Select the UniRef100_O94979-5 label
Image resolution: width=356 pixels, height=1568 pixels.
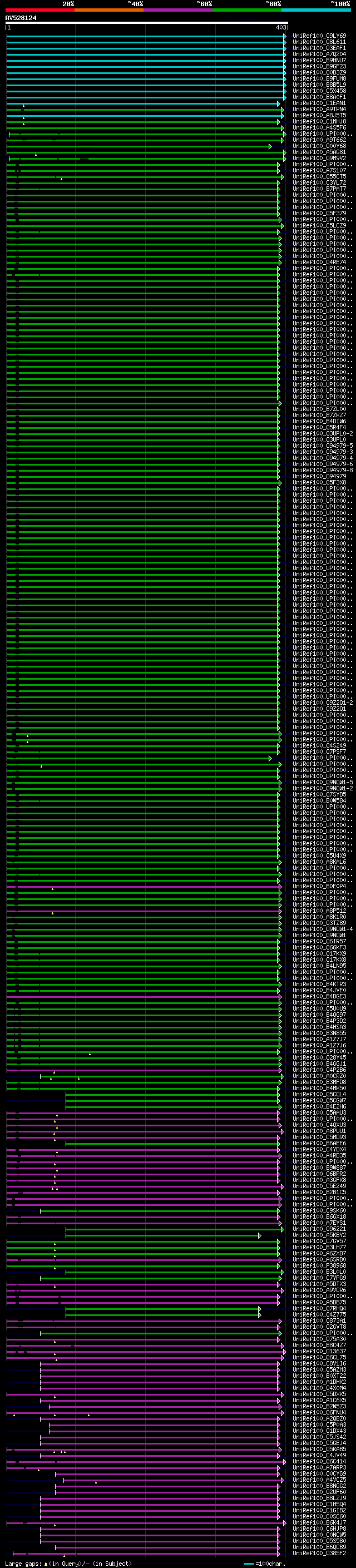tap(322, 446)
